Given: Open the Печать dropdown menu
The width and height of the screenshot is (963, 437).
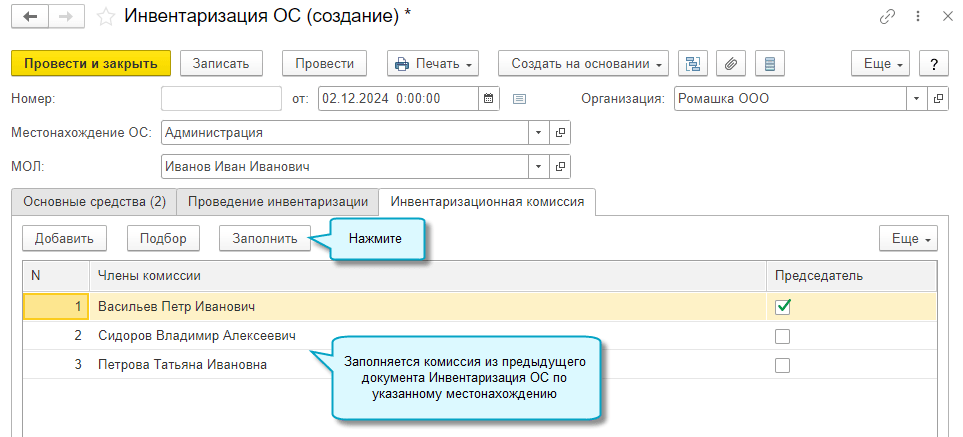Looking at the screenshot, I should (433, 63).
